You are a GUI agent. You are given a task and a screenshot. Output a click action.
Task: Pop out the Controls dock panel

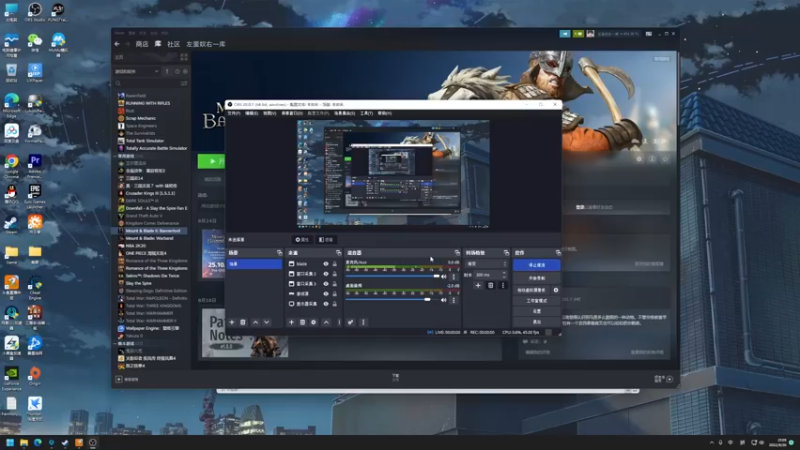[x=558, y=253]
